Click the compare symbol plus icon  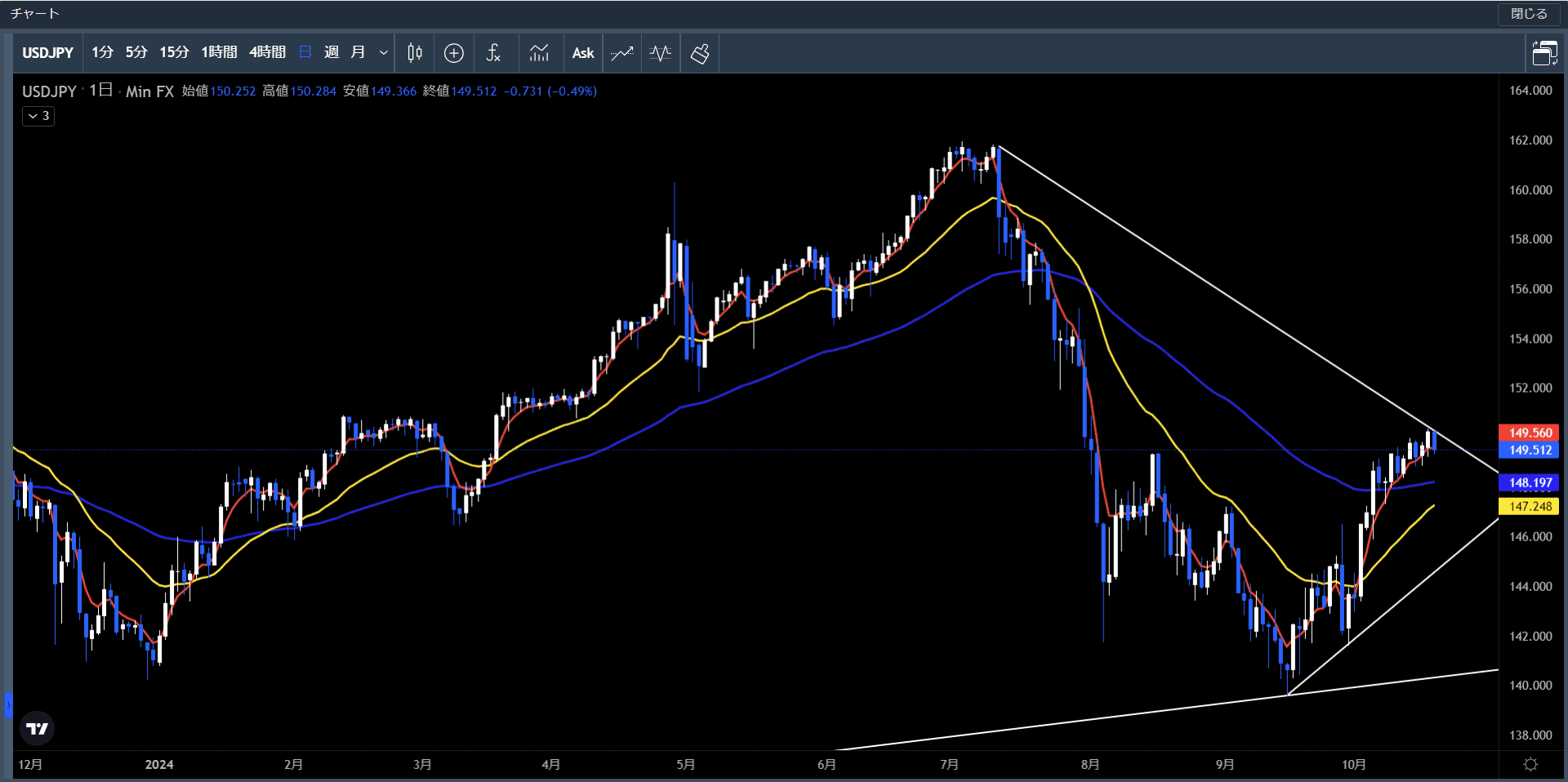tap(454, 53)
